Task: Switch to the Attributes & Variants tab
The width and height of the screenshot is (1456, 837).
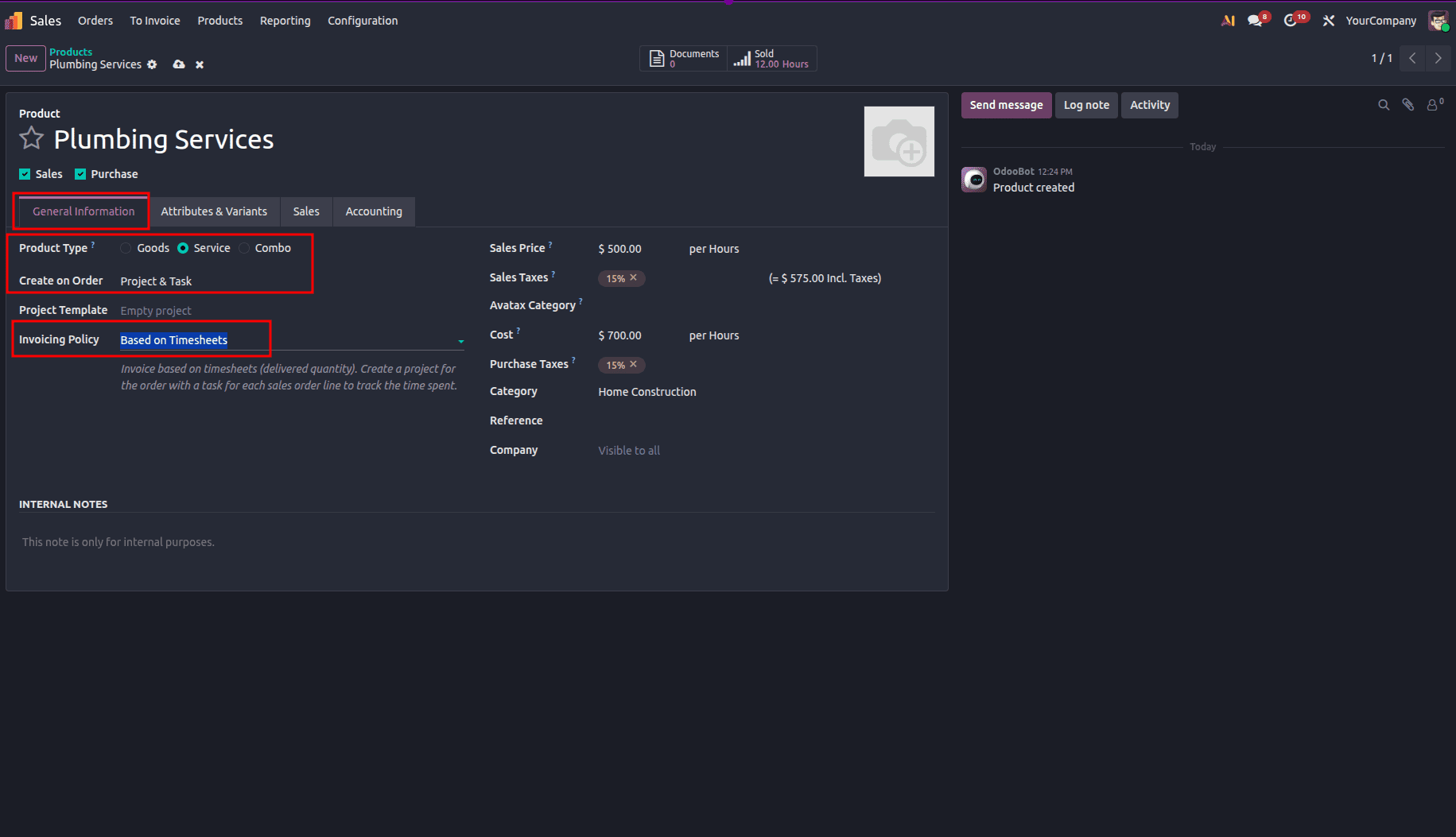Action: click(214, 211)
